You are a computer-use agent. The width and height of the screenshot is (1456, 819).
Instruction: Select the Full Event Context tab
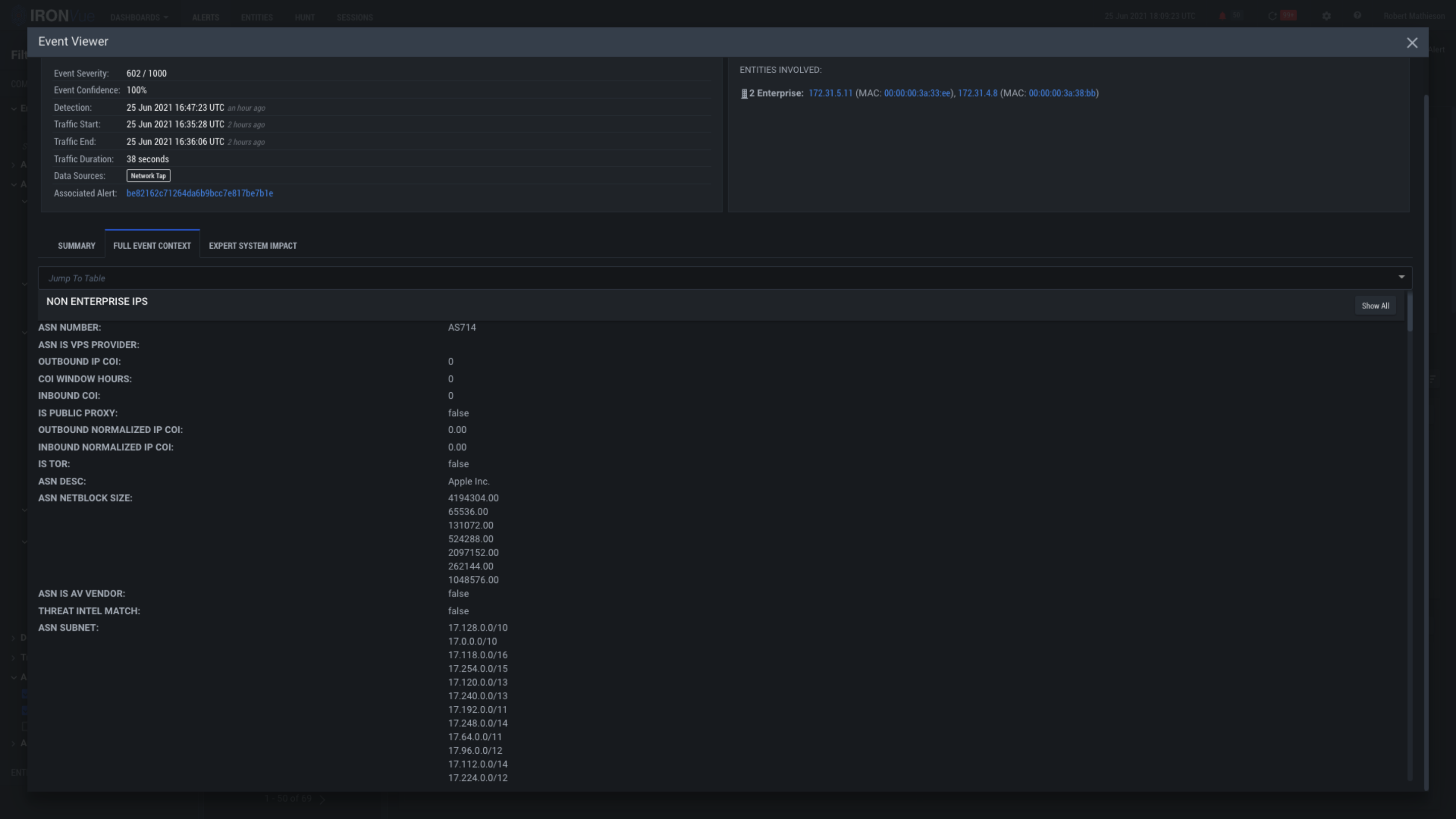tap(152, 246)
